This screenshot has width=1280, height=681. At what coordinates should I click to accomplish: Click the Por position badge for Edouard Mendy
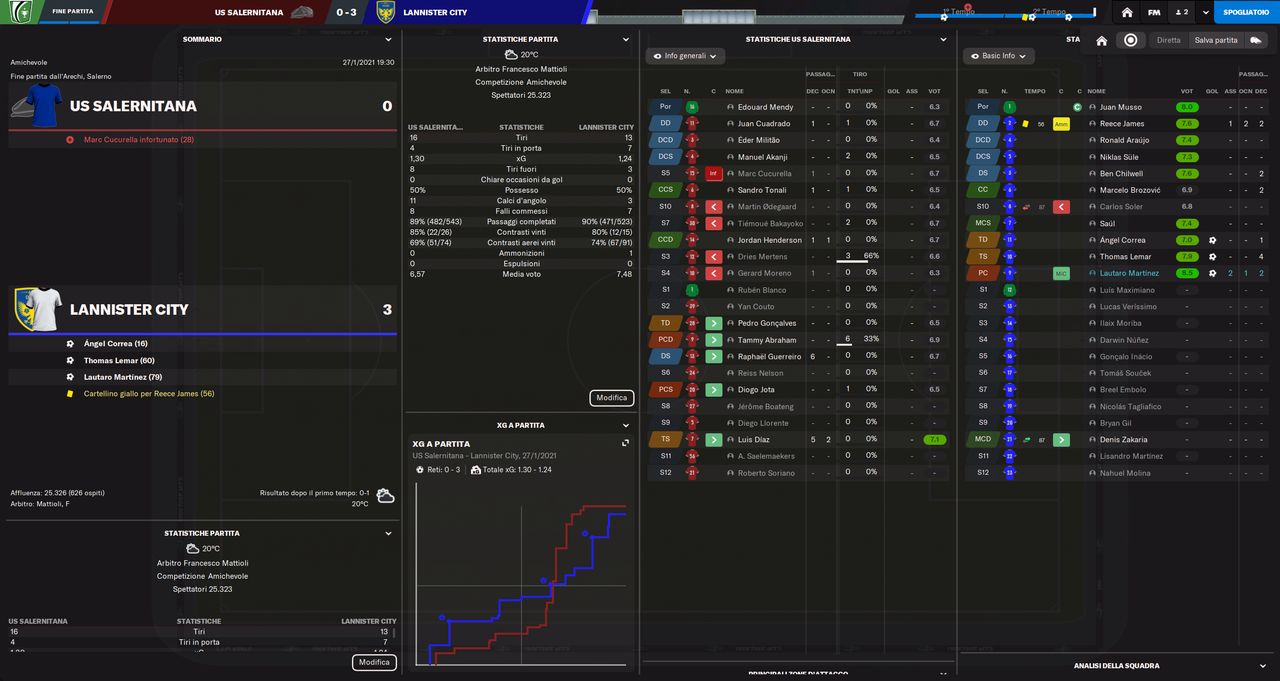(665, 107)
